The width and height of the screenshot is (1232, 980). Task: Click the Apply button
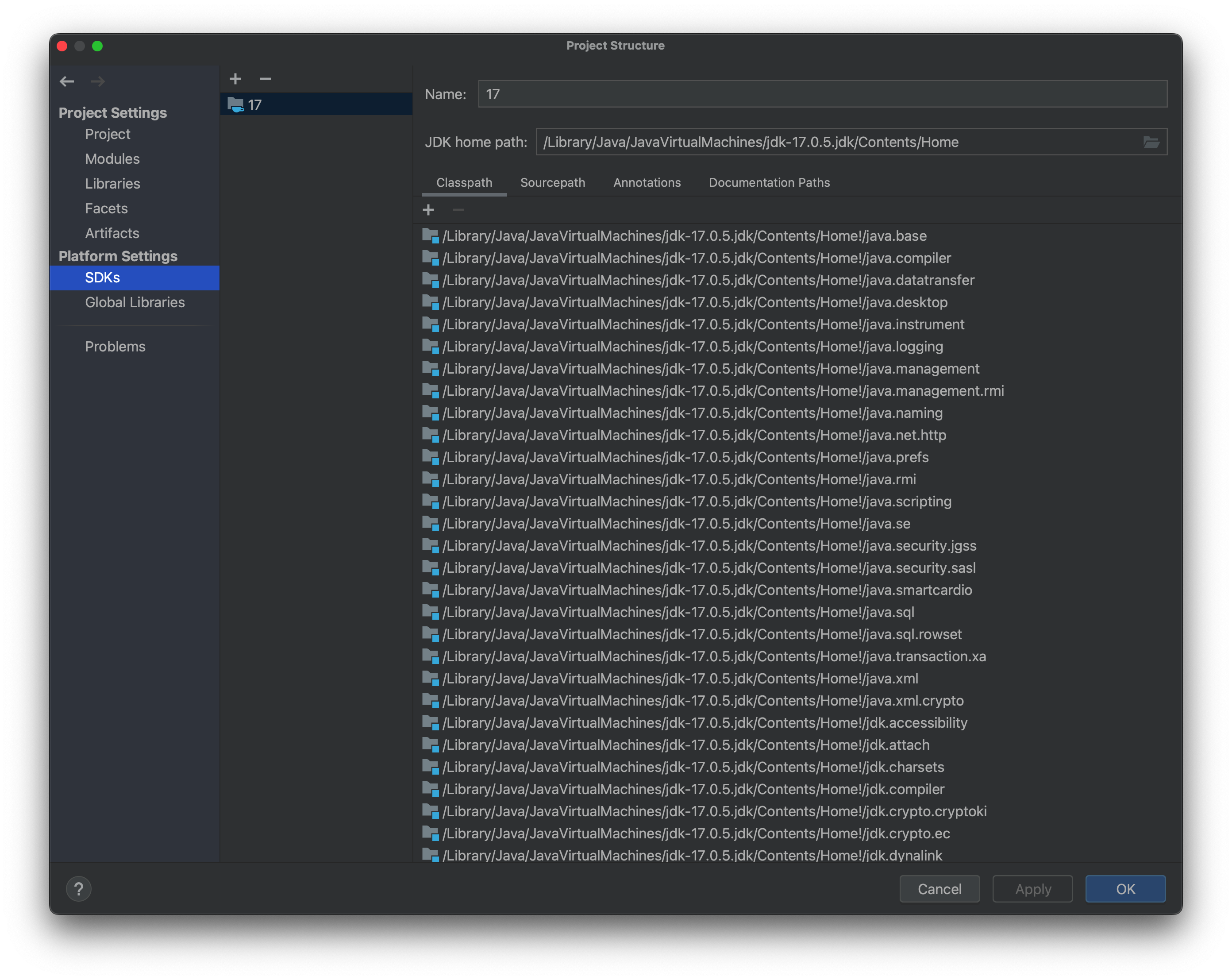(1032, 889)
